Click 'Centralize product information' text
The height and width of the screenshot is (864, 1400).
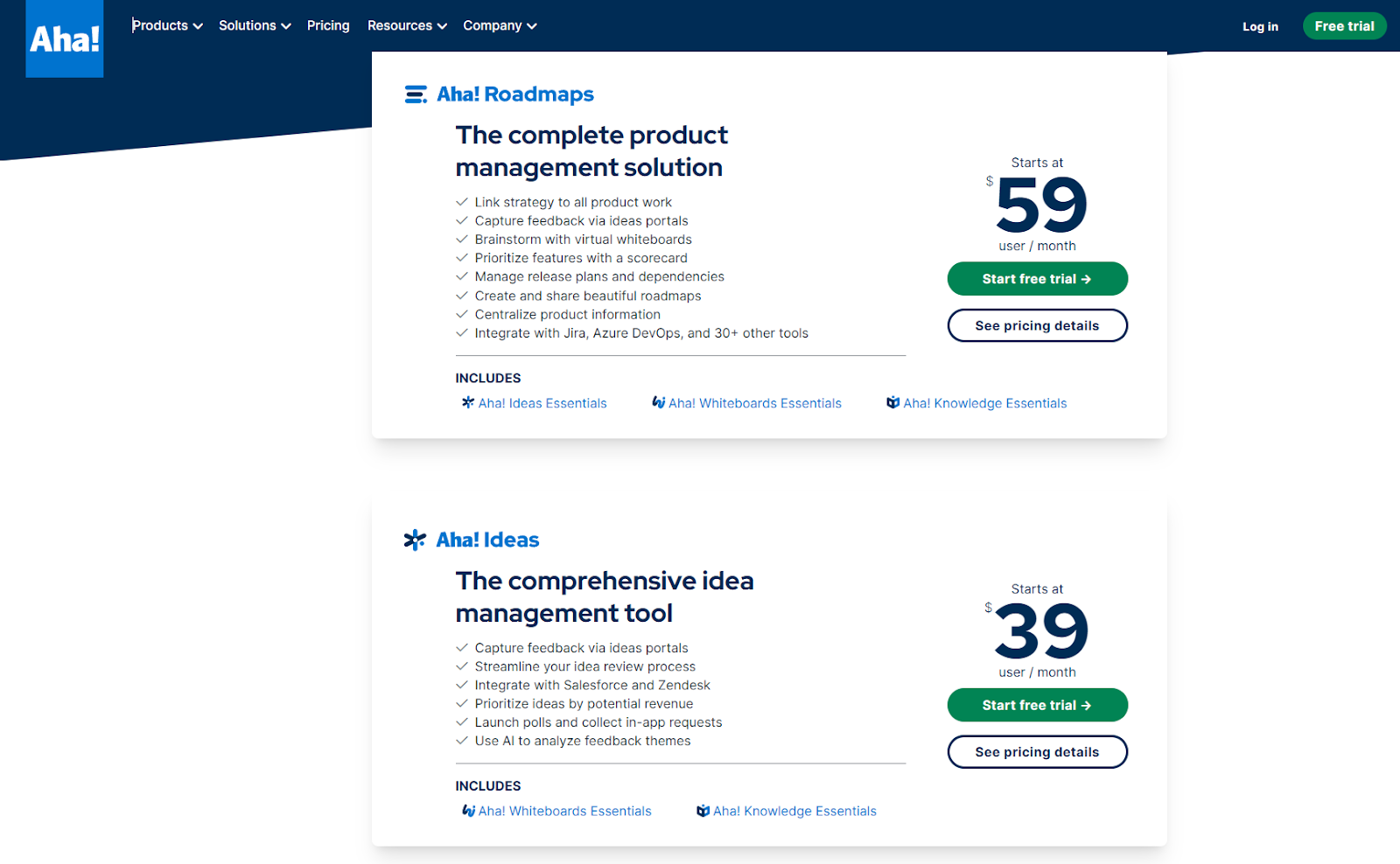(568, 314)
